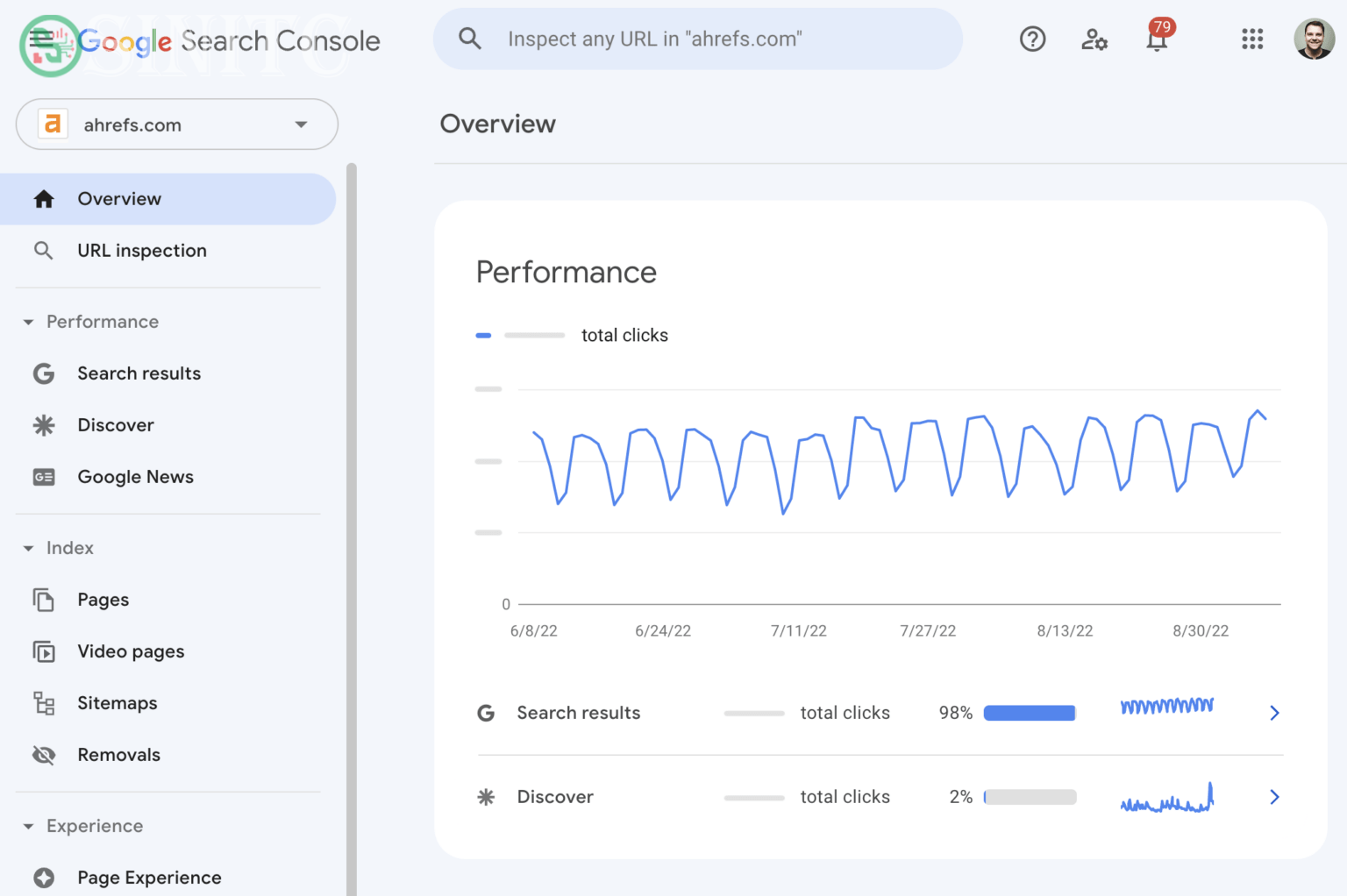Click Search results label in Performance card
This screenshot has height=896, width=1347.
click(x=579, y=713)
